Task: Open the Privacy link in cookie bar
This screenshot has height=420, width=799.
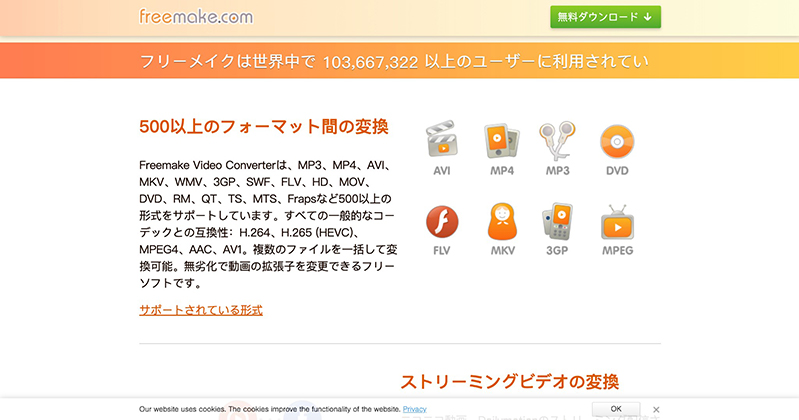Action: coord(414,409)
